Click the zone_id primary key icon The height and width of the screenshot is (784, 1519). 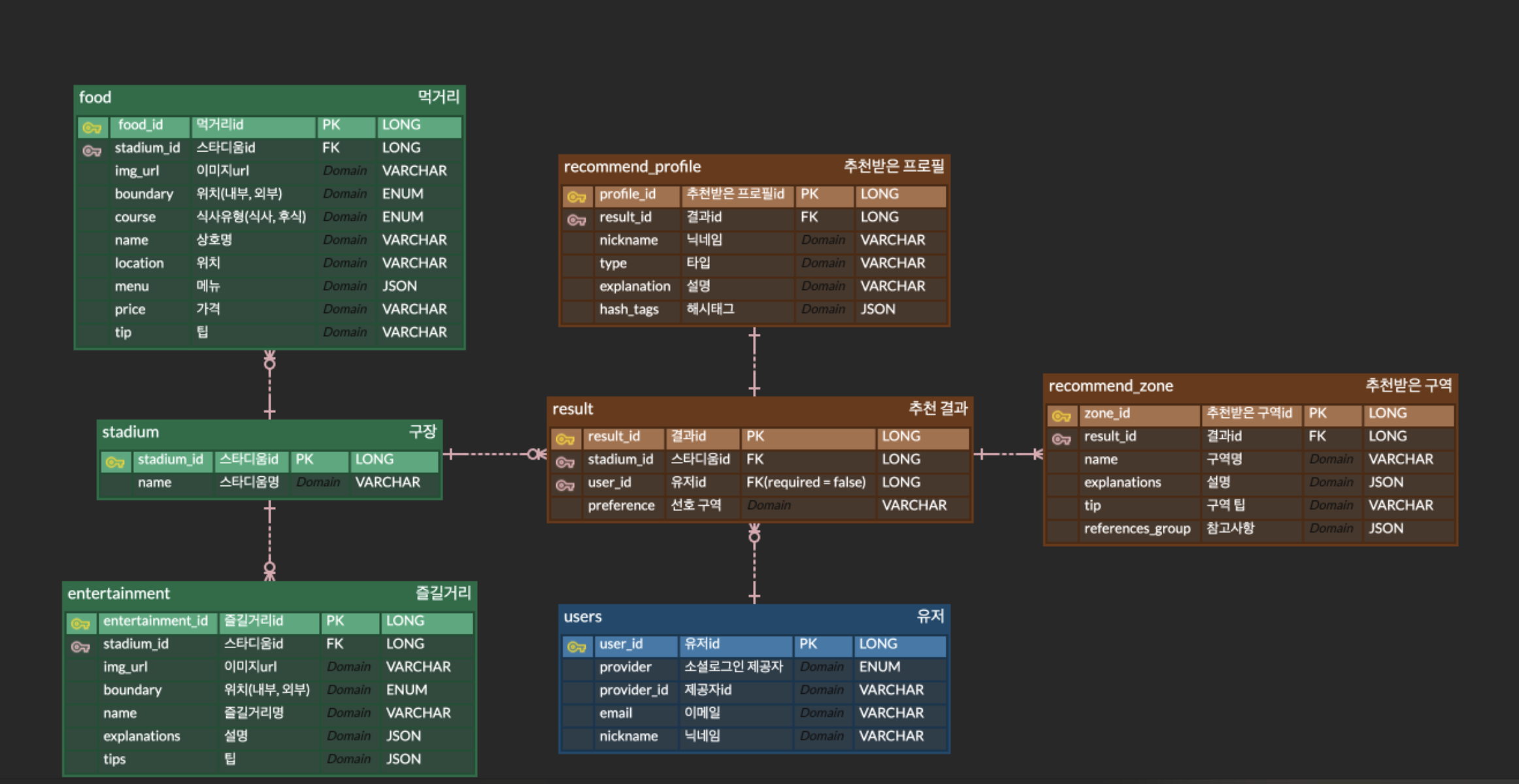click(1061, 416)
